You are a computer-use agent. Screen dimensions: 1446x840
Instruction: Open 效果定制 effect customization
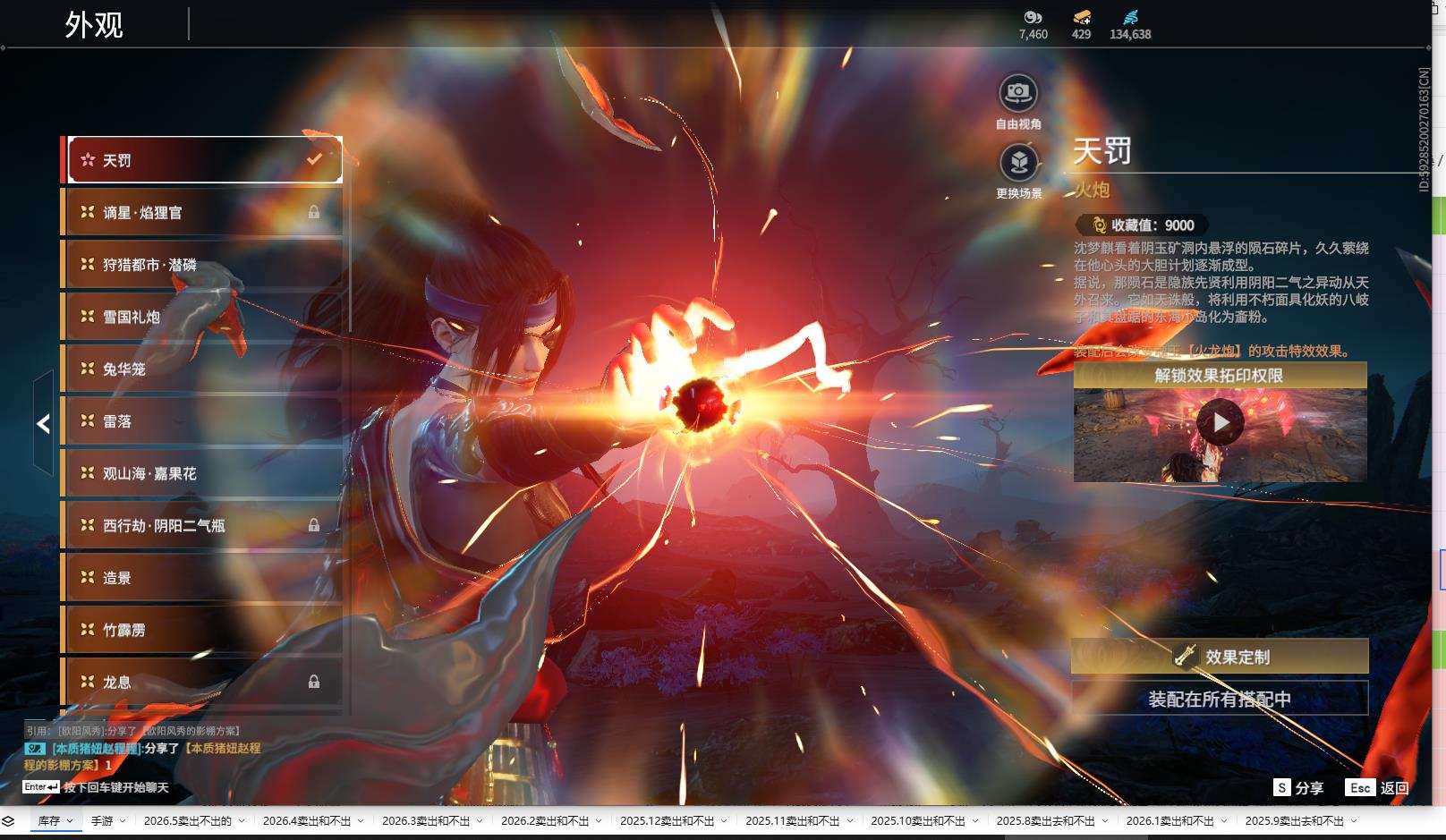click(1220, 657)
